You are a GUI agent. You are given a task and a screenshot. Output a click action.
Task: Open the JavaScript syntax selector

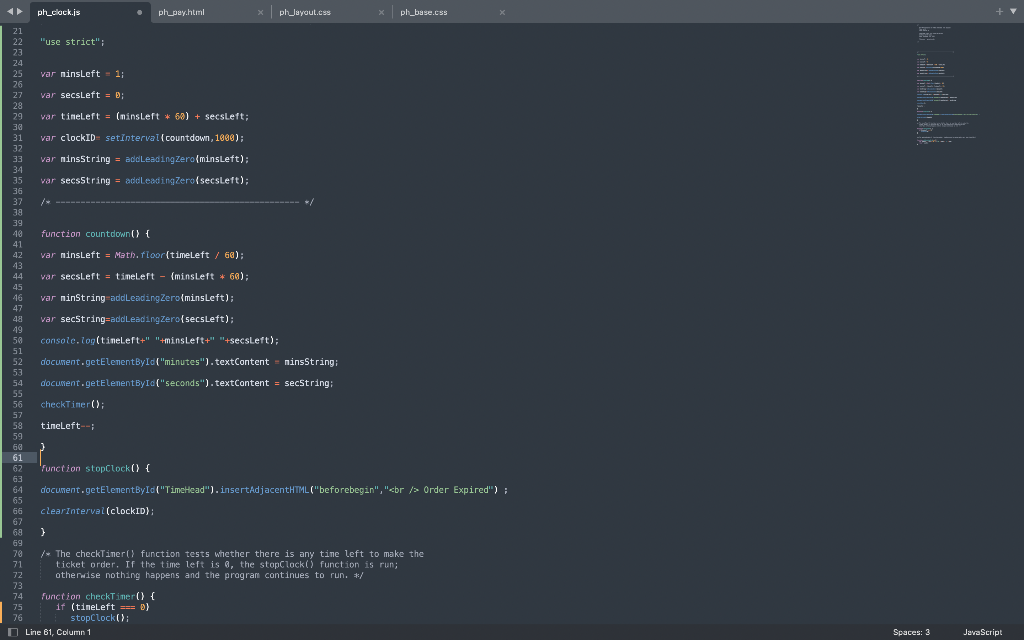[x=982, y=632]
